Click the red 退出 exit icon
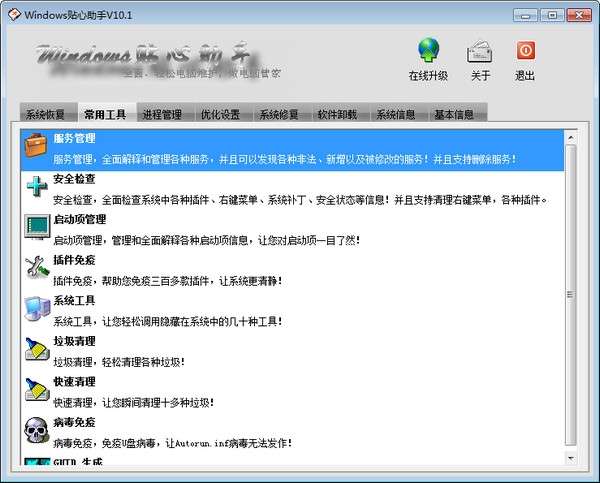The width and height of the screenshot is (600, 483). click(526, 51)
